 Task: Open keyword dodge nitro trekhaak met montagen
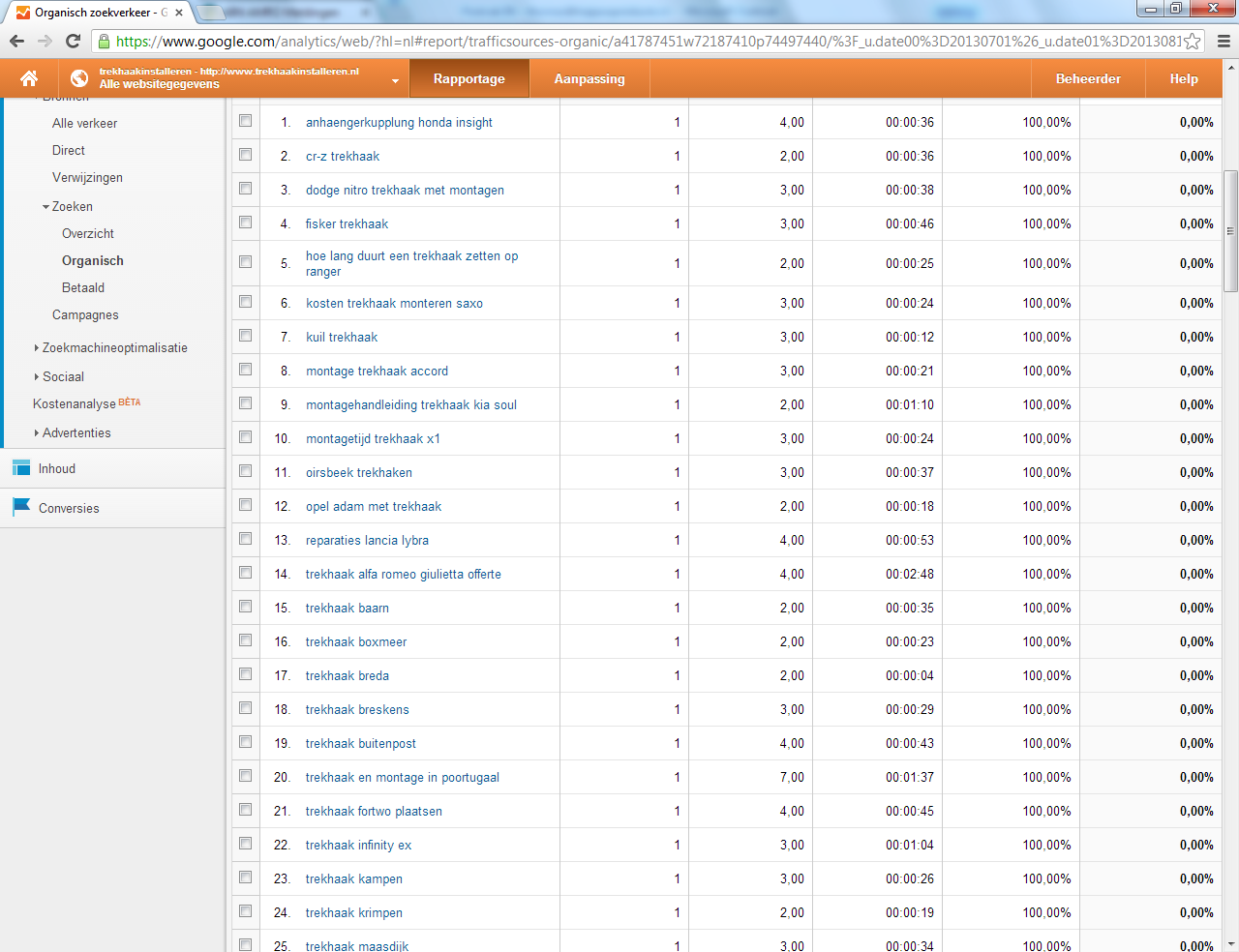pos(405,191)
